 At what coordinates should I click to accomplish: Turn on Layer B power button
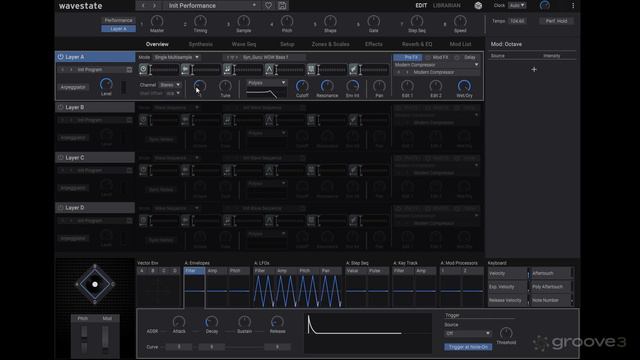coord(60,107)
